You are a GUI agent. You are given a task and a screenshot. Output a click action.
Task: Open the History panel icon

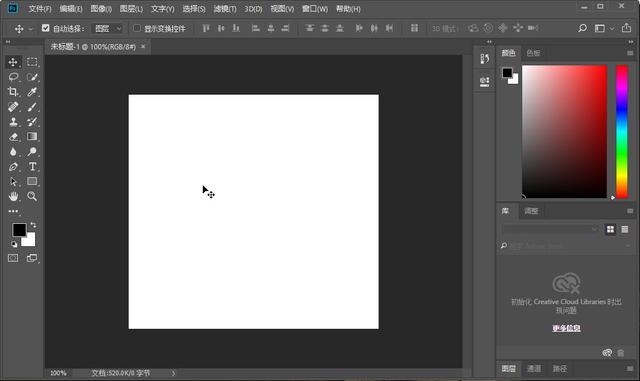coord(484,59)
